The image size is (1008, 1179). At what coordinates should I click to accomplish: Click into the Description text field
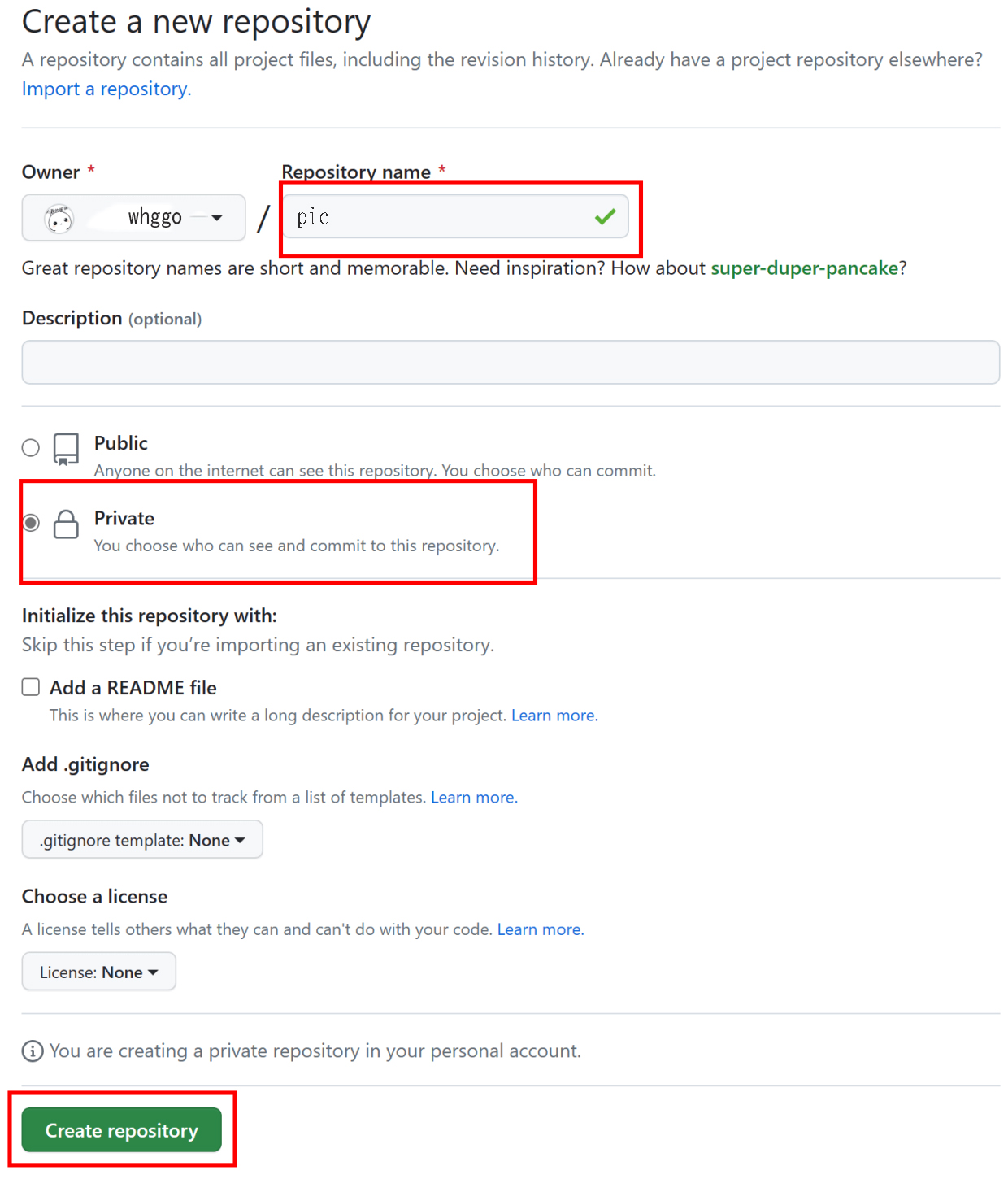click(x=511, y=363)
